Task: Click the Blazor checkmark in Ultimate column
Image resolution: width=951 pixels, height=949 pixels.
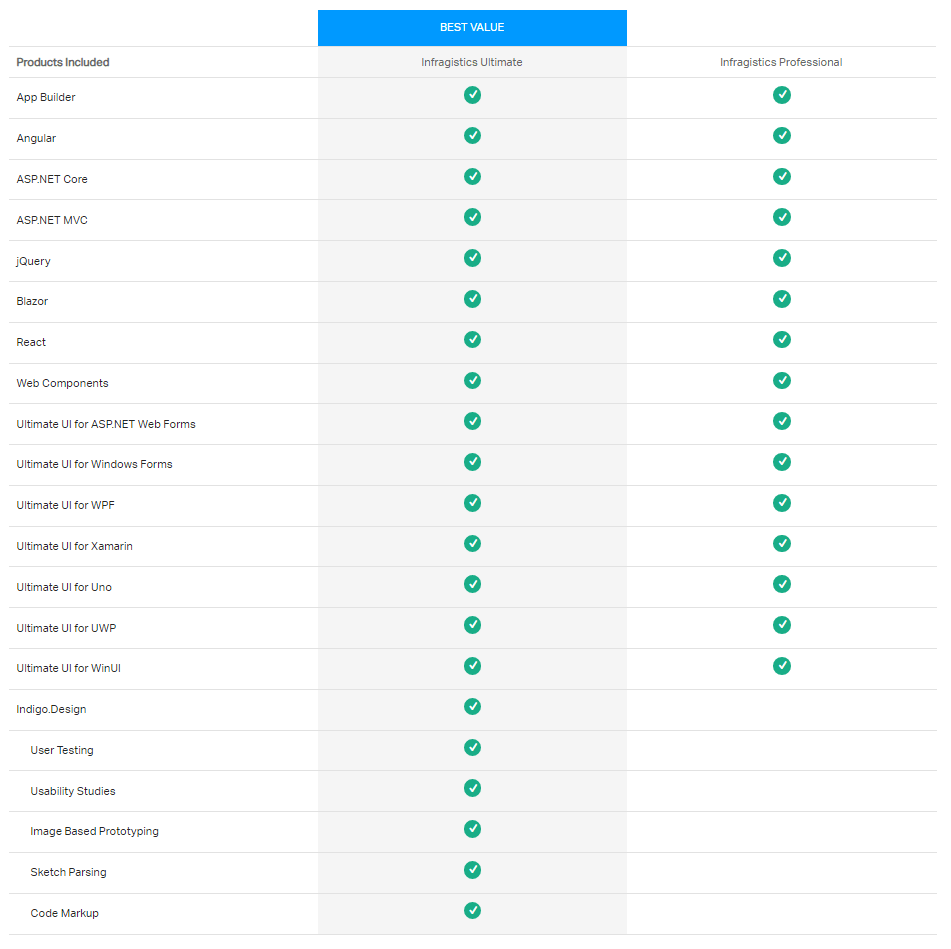Action: pos(472,299)
